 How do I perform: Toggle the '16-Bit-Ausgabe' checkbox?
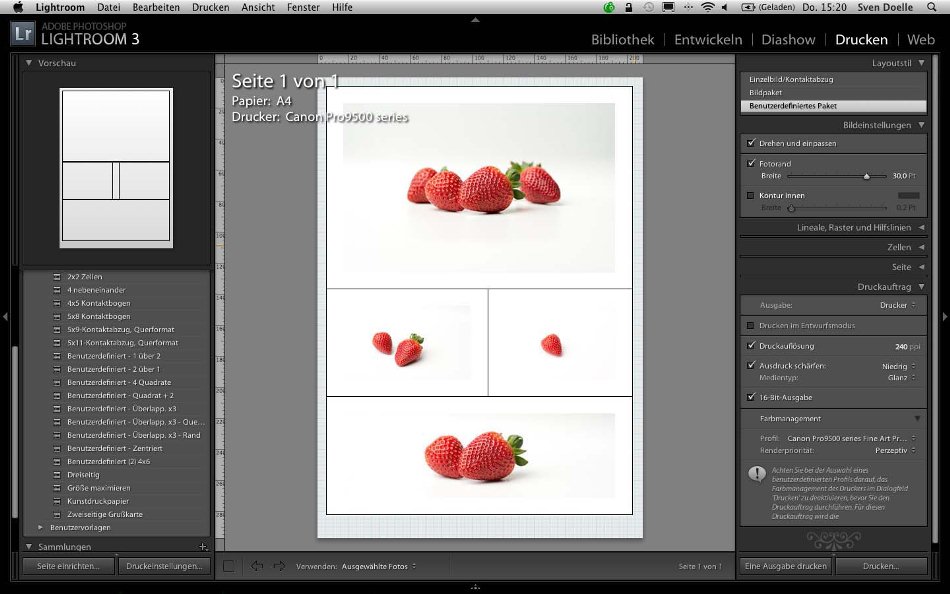pos(751,397)
